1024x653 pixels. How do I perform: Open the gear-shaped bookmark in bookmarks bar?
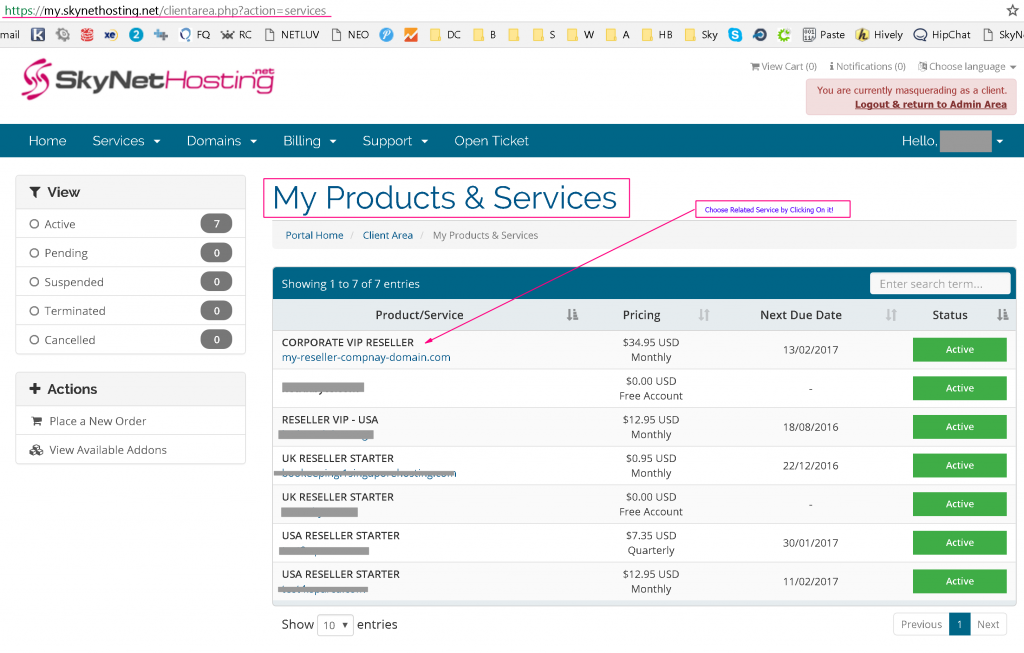pos(63,35)
